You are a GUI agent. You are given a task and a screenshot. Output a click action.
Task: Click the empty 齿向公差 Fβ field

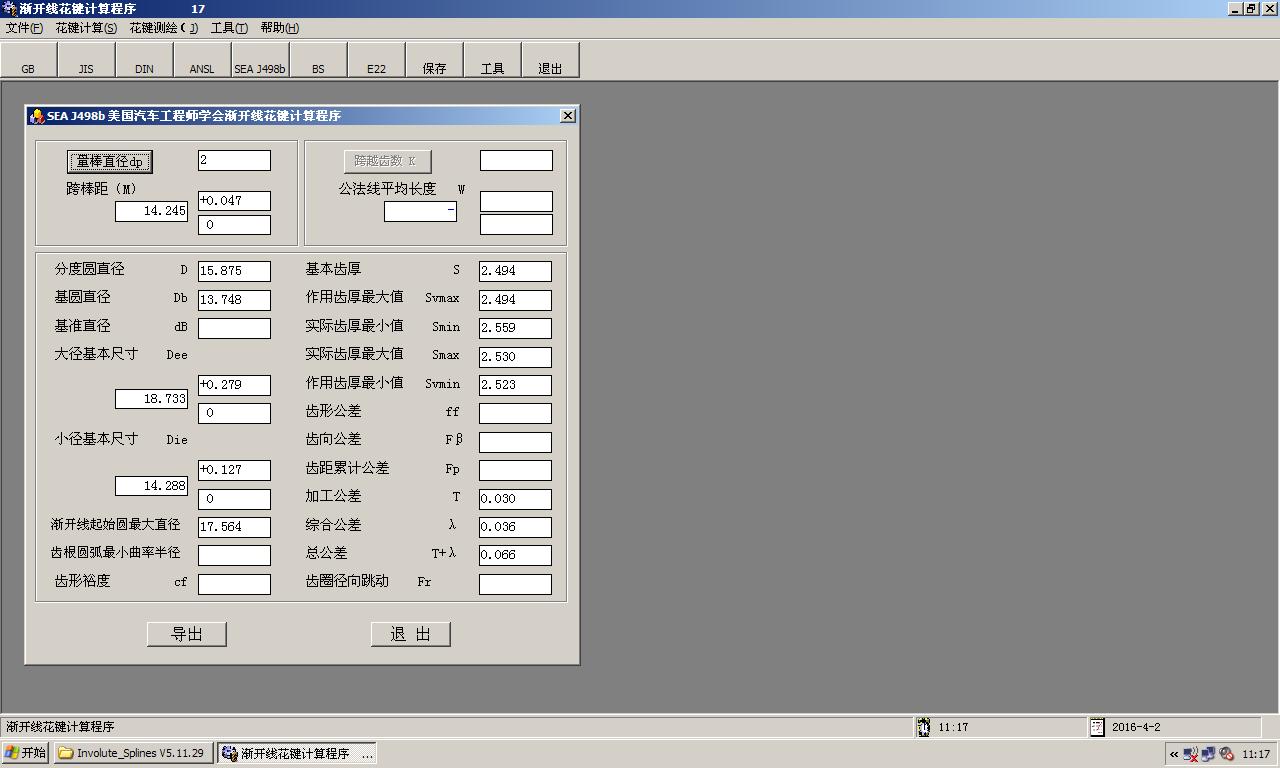coord(515,442)
